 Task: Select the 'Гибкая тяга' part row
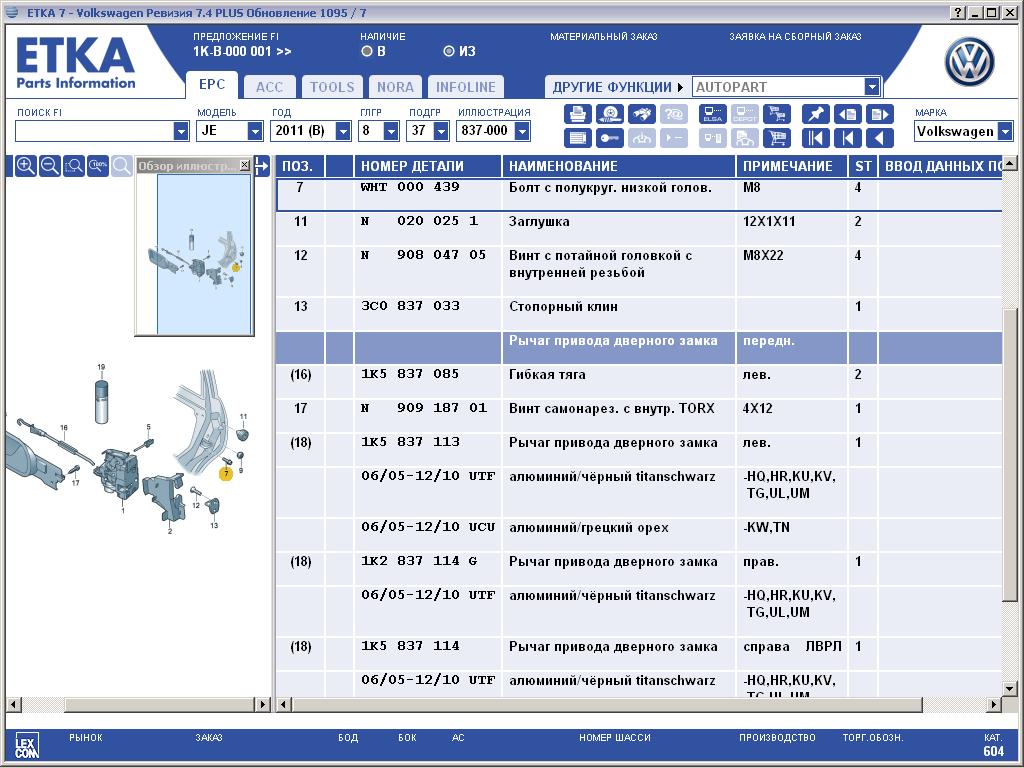click(639, 381)
